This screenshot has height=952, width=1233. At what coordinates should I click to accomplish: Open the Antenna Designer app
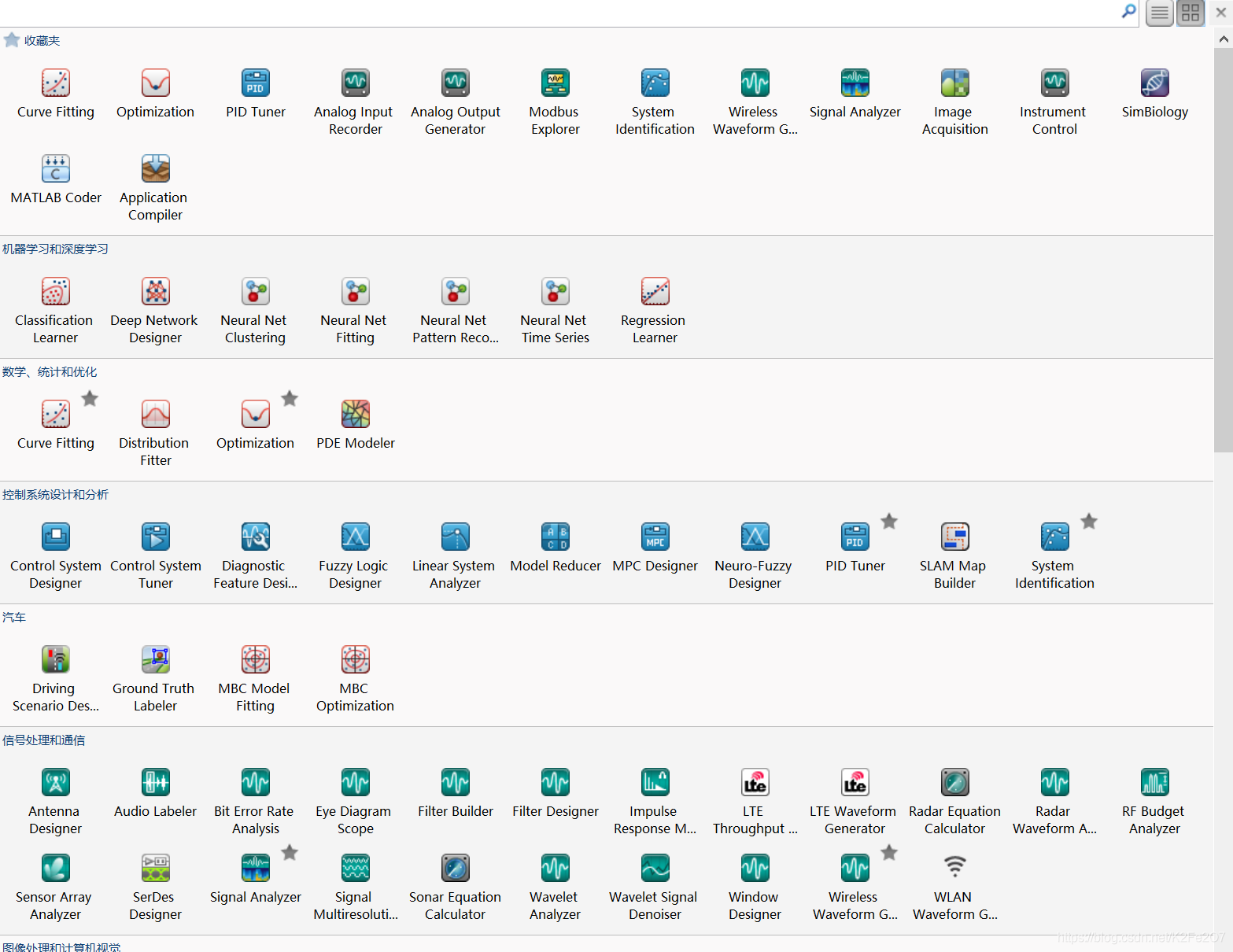[x=55, y=783]
